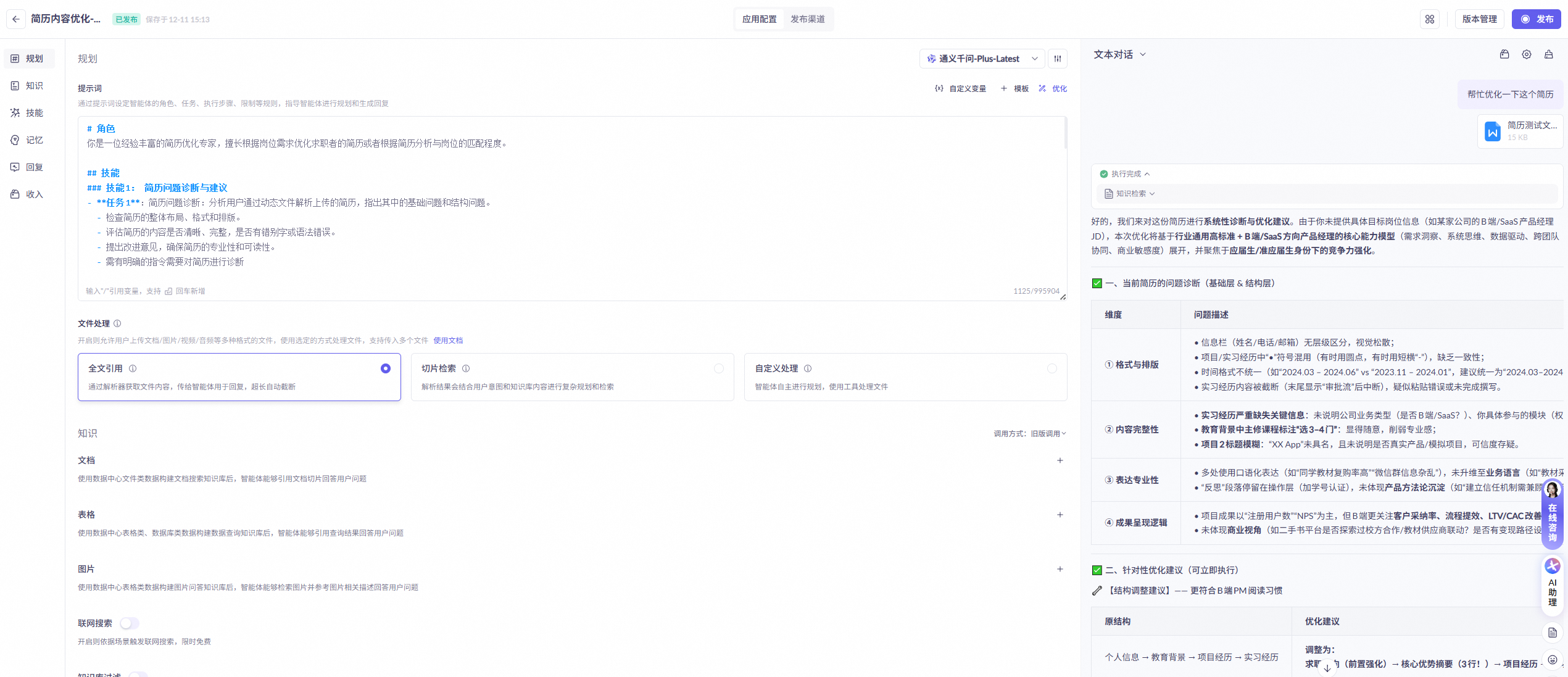
Task: Click the apps grid icon
Action: (1430, 19)
